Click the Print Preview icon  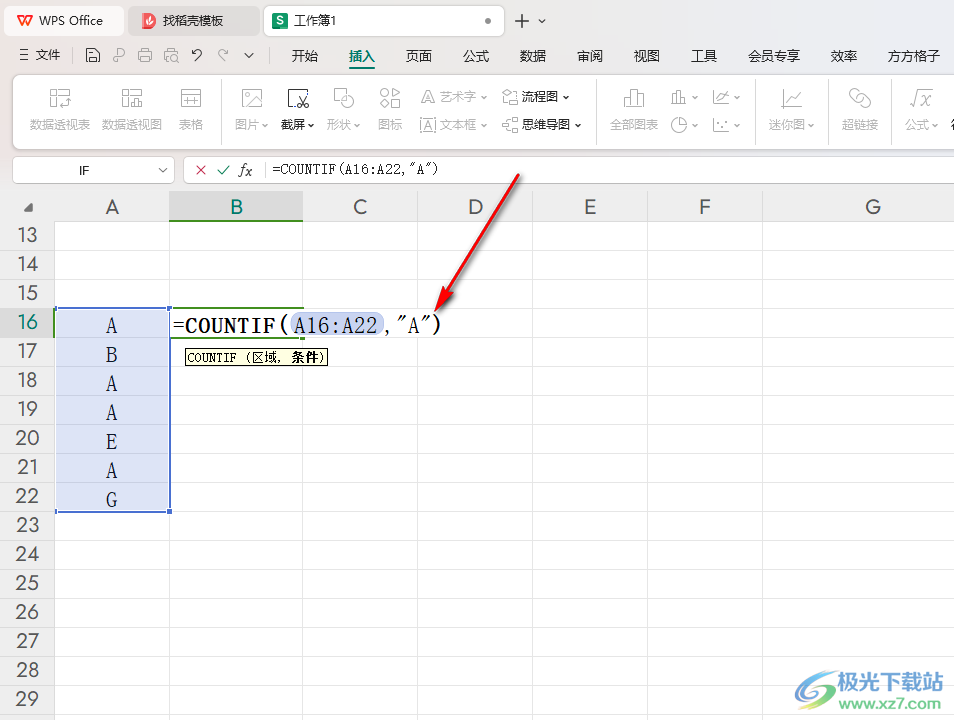[172, 55]
